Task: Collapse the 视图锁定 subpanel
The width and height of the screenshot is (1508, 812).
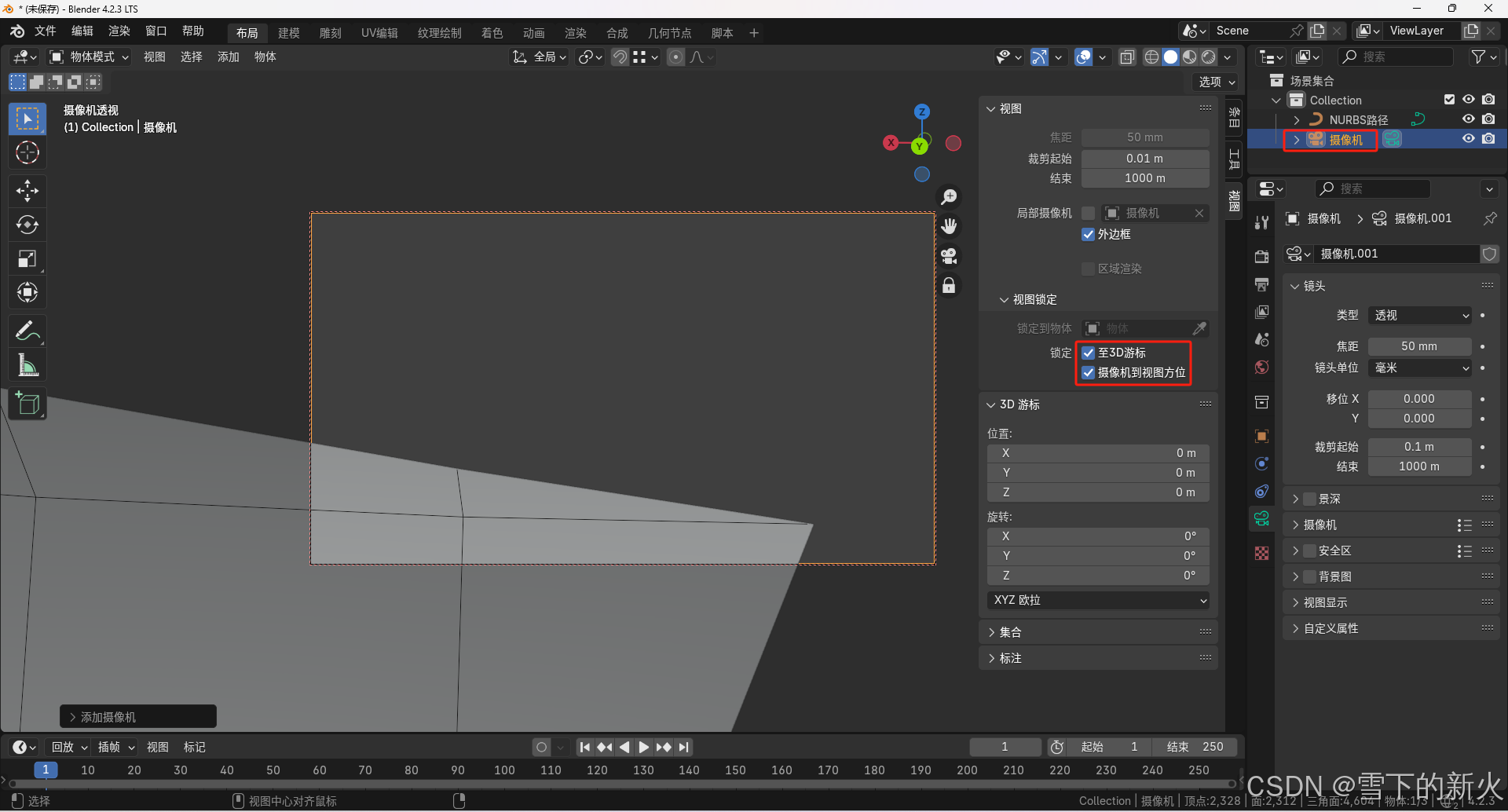Action: point(1004,299)
